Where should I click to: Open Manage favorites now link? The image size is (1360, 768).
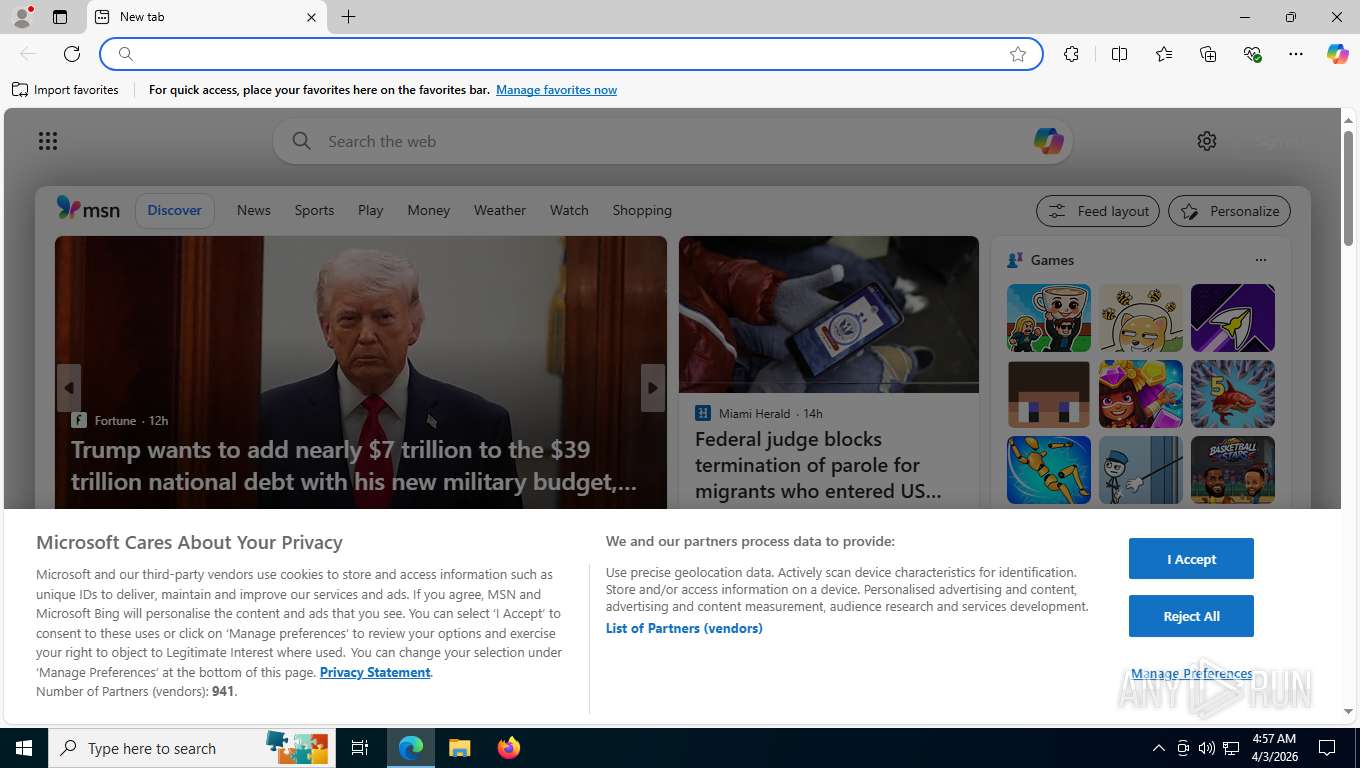(x=556, y=90)
